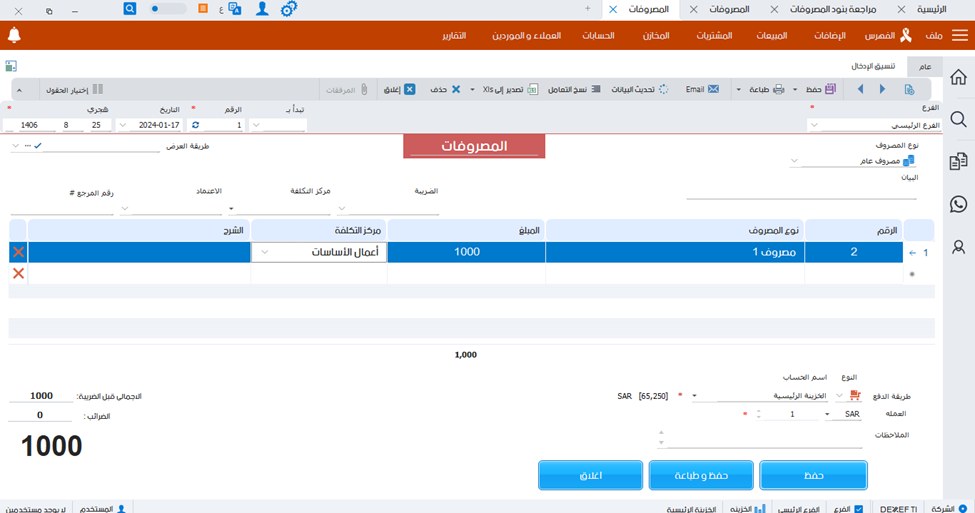The height and width of the screenshot is (513, 975).
Task: Click the البيان description input field
Action: coord(800,192)
